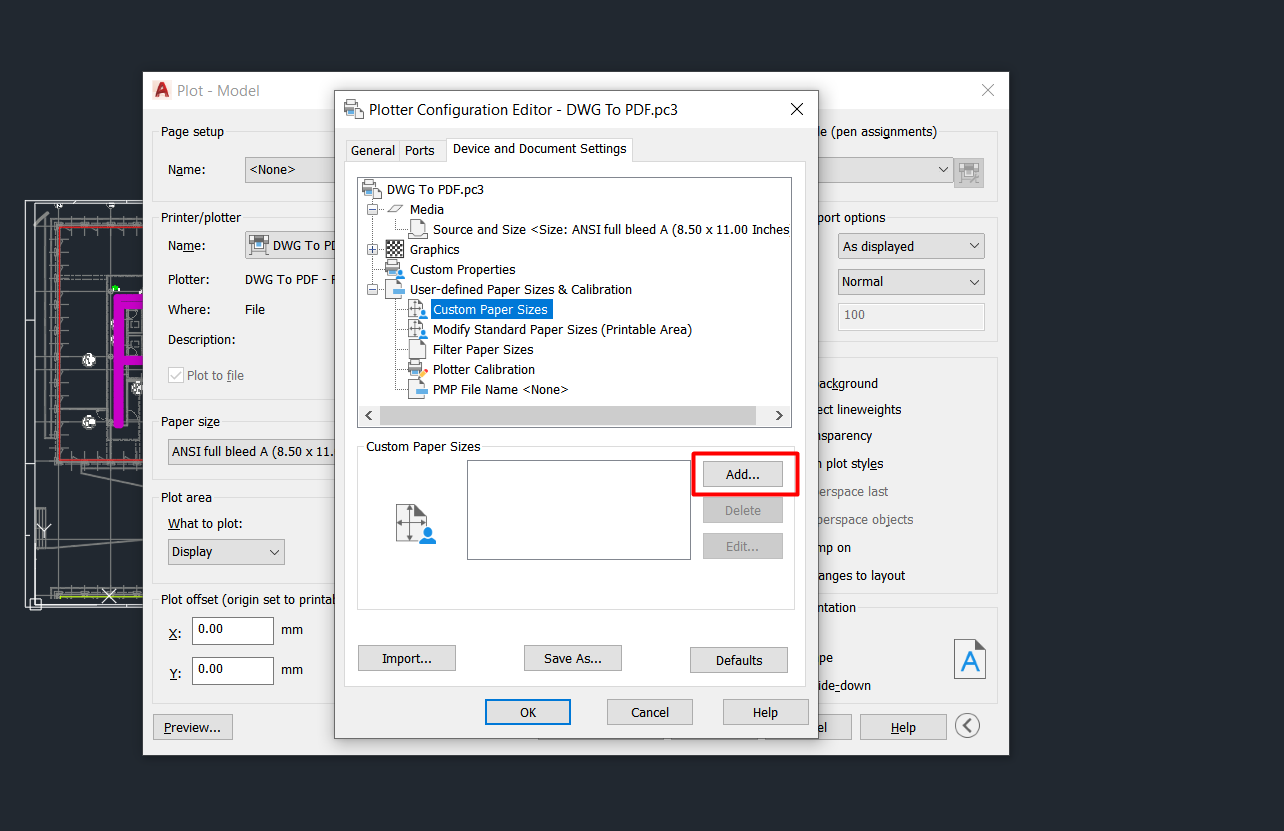This screenshot has width=1284, height=831.
Task: Click the Defaults button
Action: tap(739, 660)
